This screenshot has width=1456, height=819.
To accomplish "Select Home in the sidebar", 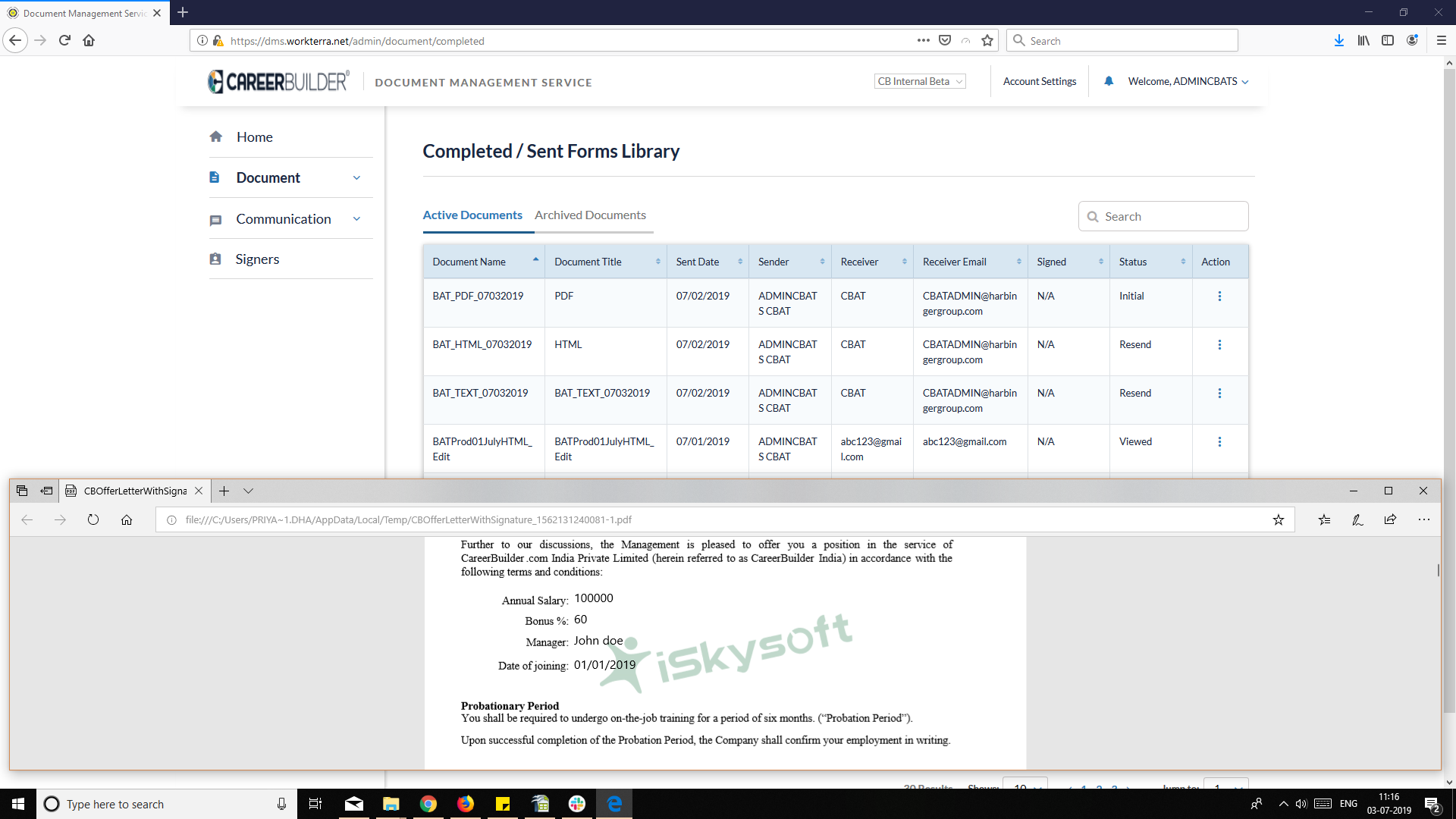I will (254, 137).
